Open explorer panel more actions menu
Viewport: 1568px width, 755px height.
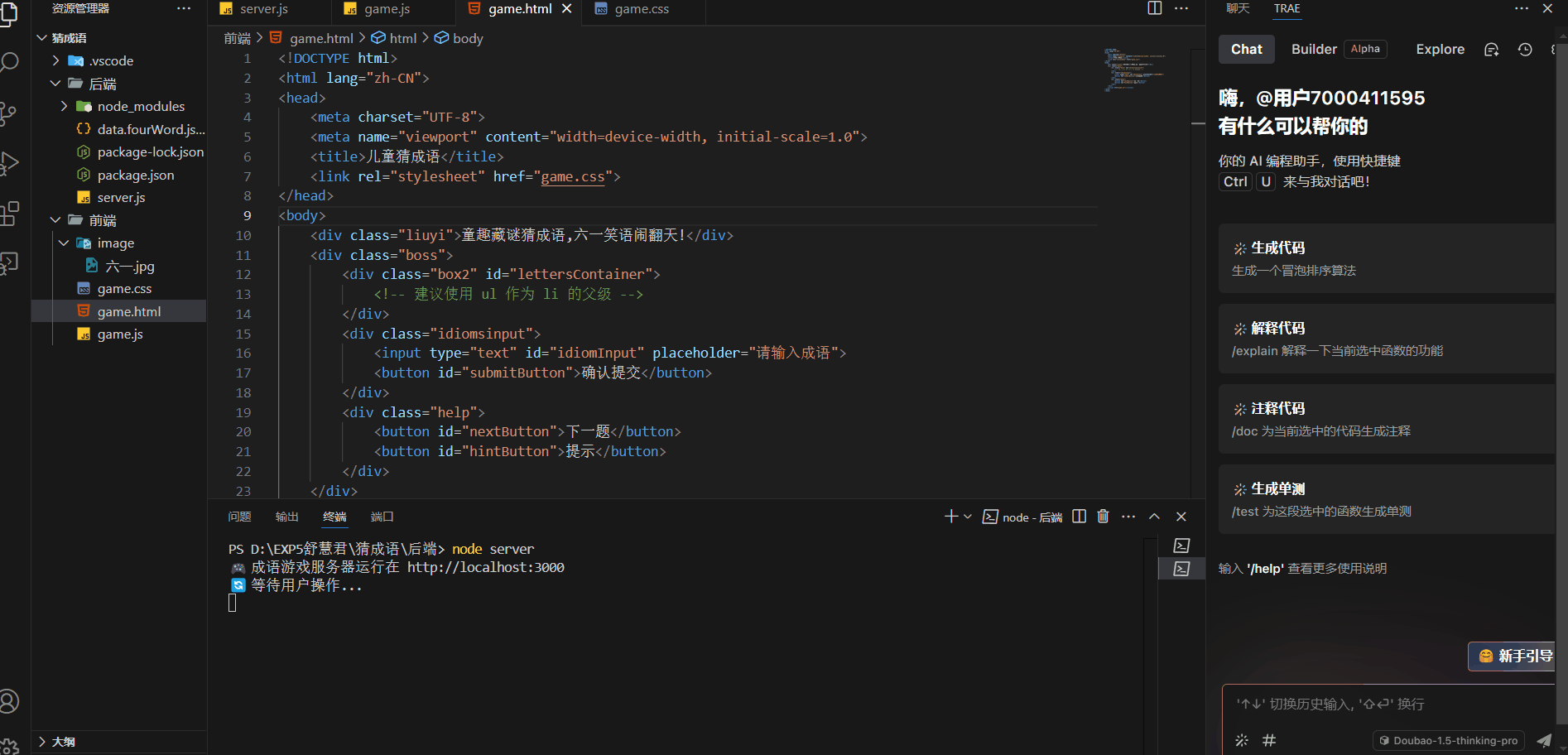[184, 8]
